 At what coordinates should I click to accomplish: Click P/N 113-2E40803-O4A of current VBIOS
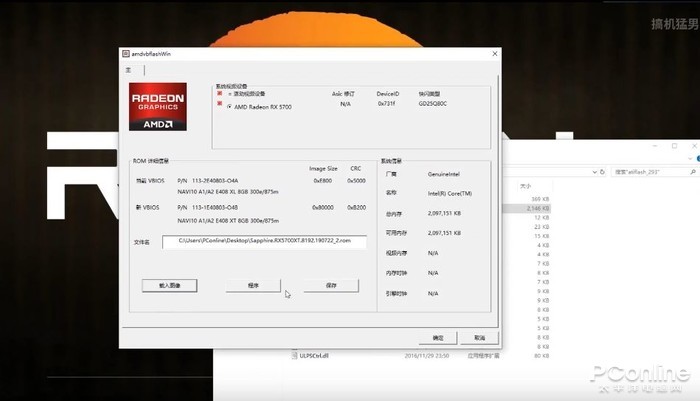click(x=208, y=181)
